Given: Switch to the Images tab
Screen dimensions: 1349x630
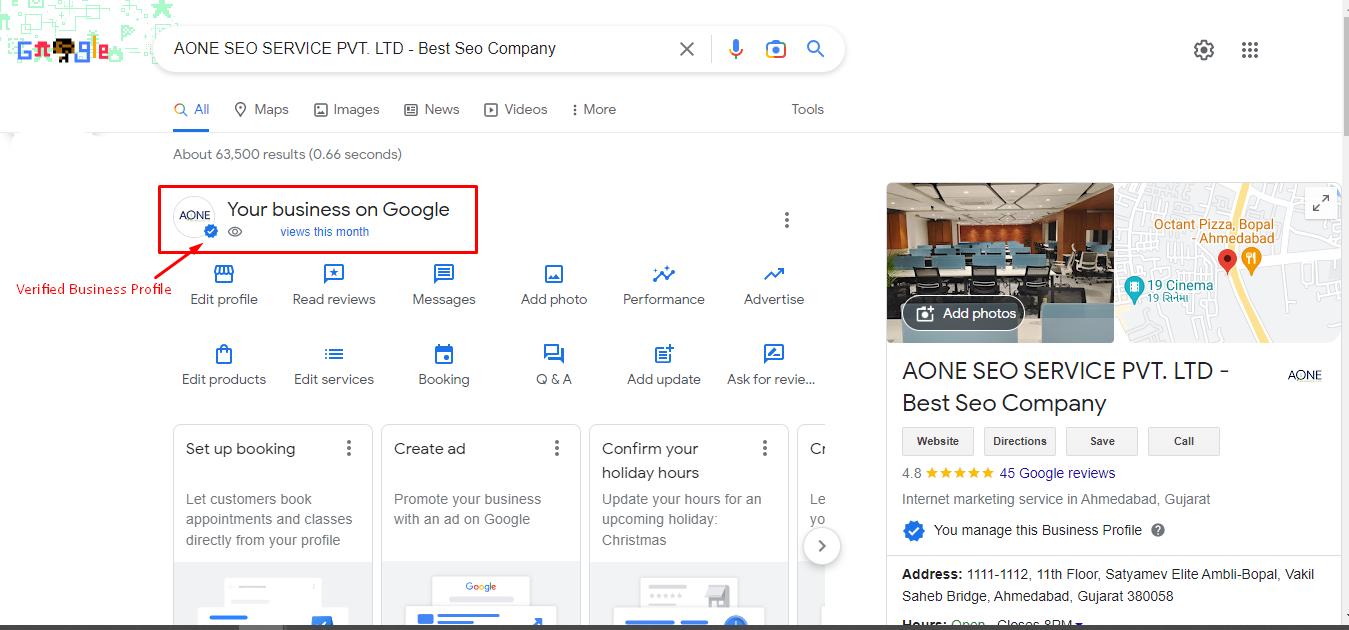Looking at the screenshot, I should point(346,110).
